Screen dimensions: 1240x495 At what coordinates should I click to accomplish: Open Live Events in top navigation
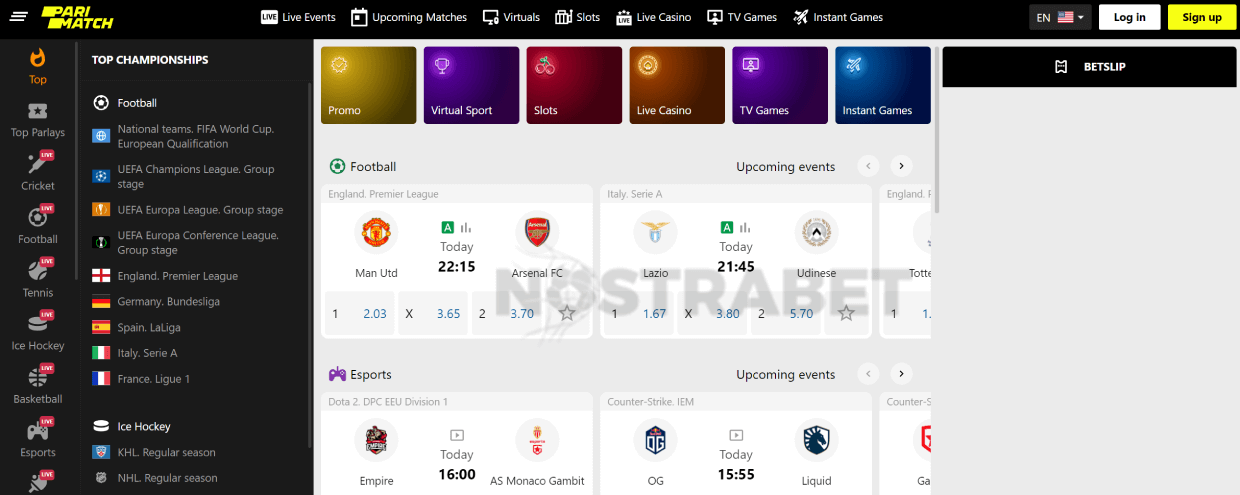(x=298, y=17)
